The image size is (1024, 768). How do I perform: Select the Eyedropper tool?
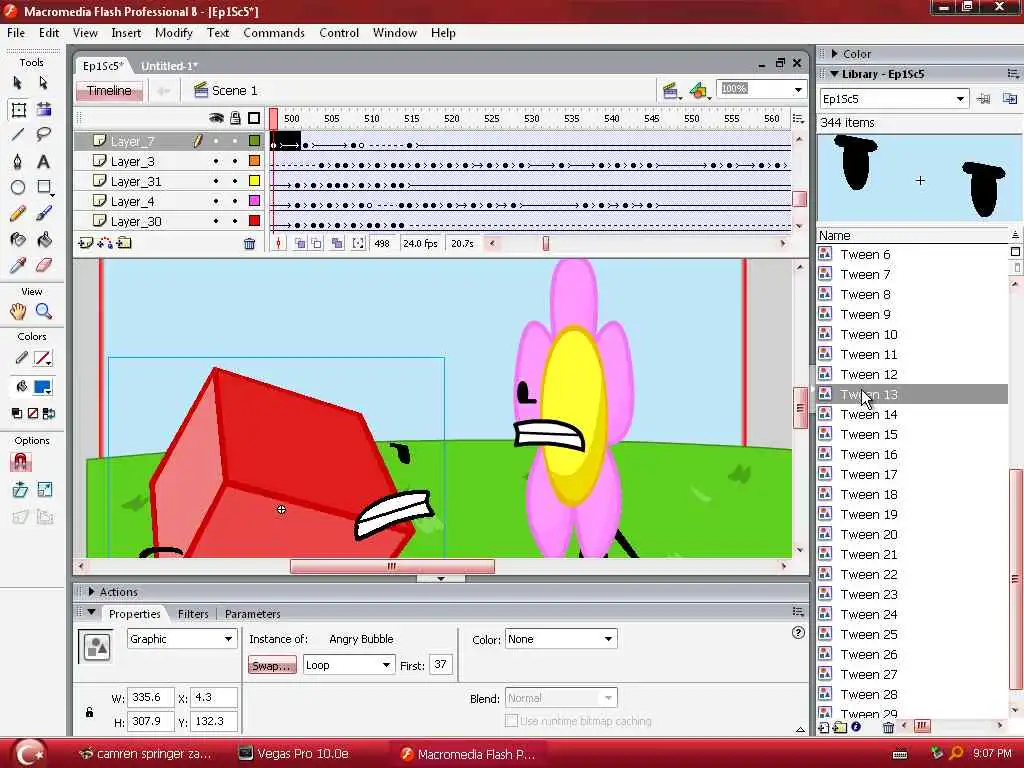[18, 265]
